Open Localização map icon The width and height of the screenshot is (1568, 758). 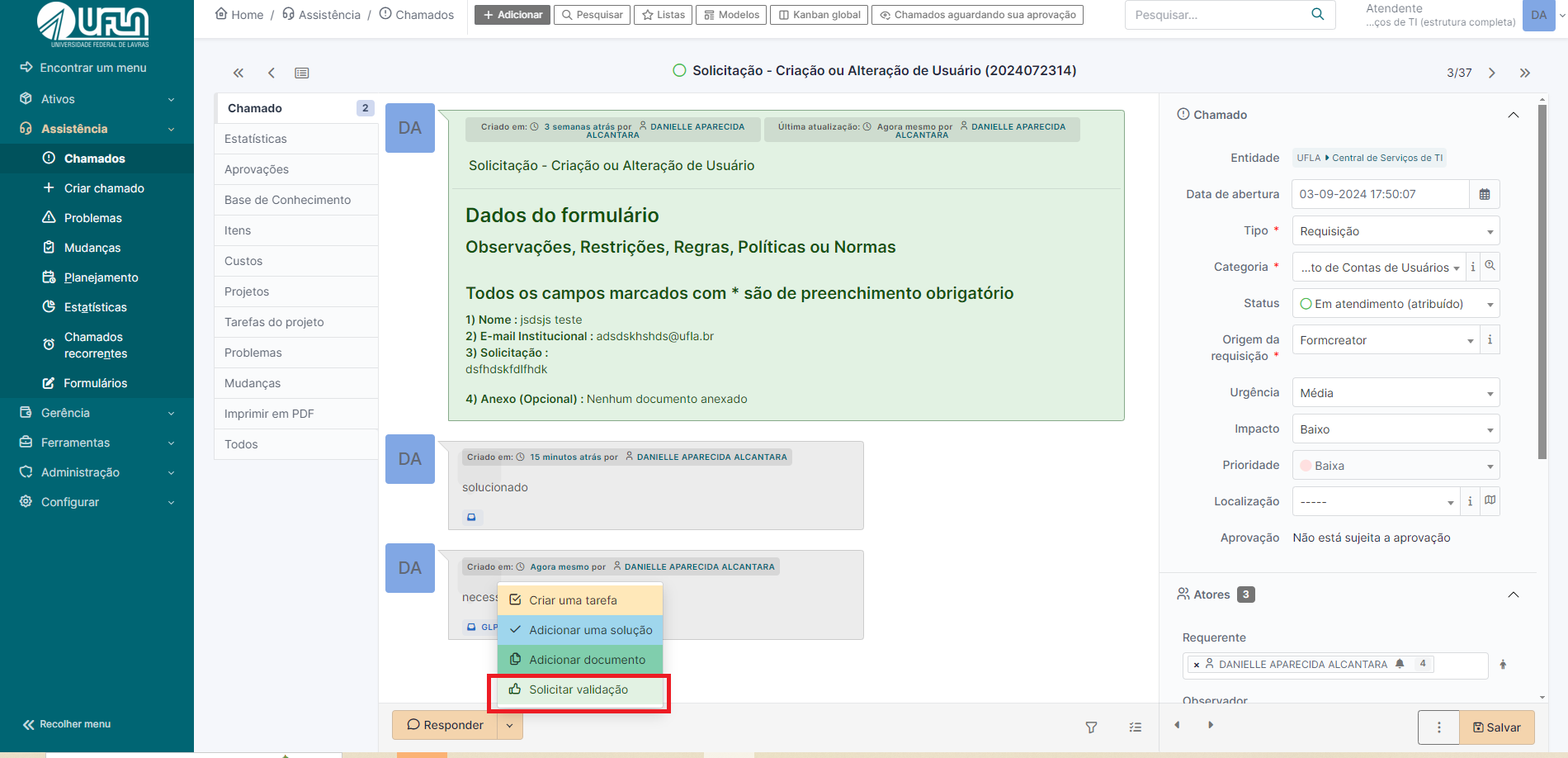[x=1490, y=500]
